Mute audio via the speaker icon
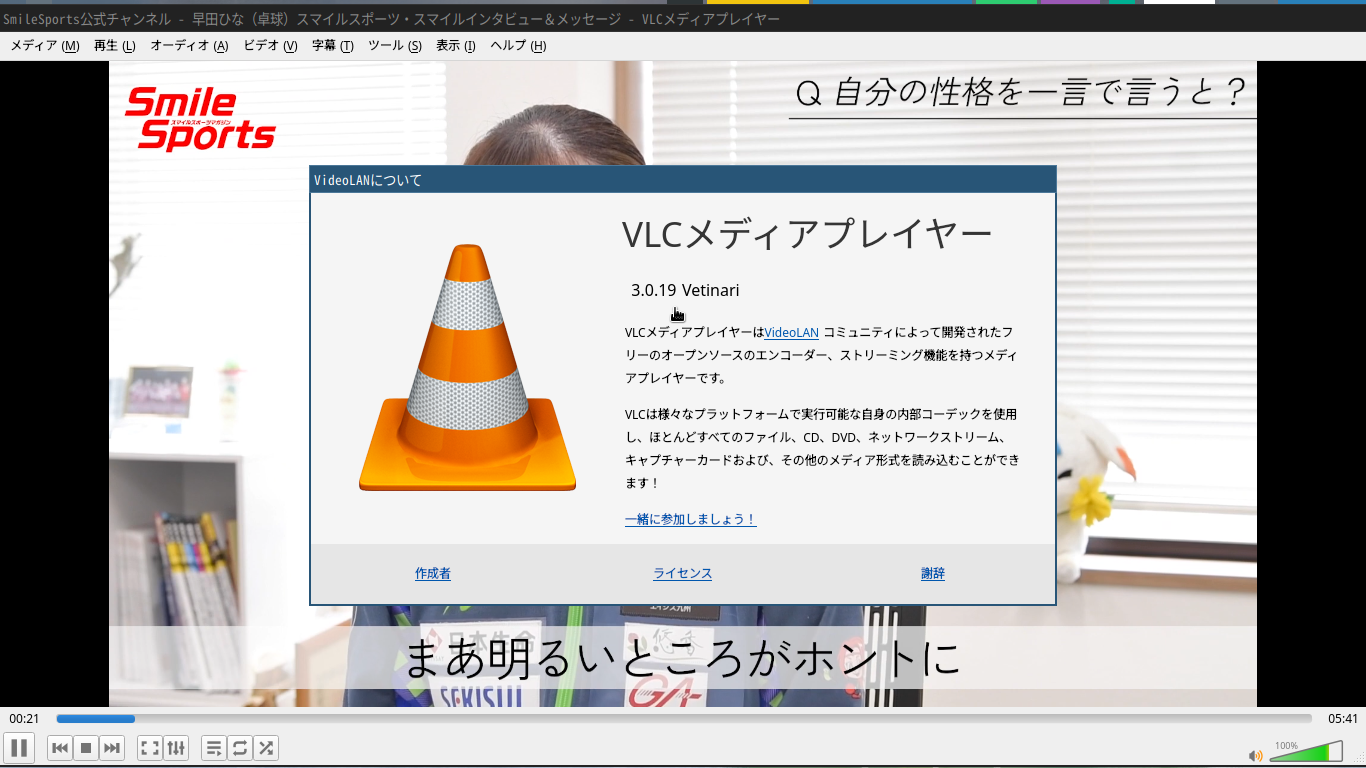This screenshot has width=1366, height=768. pyautogui.click(x=1256, y=755)
